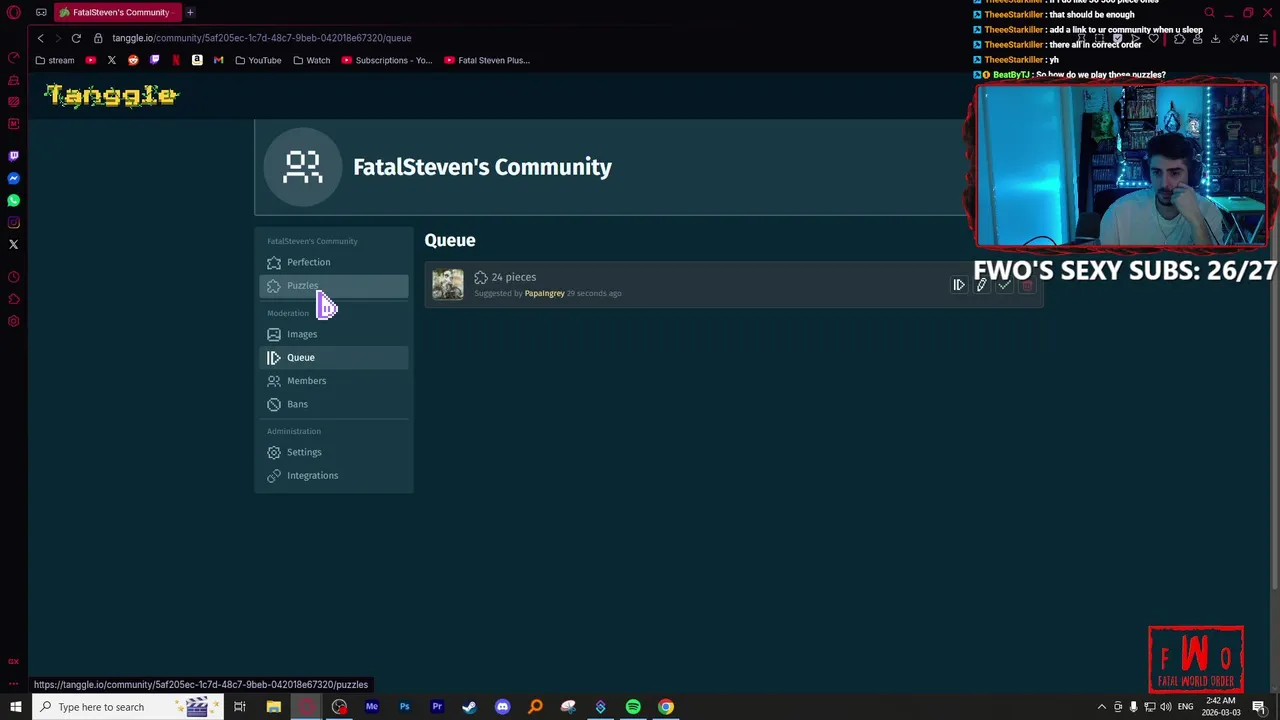Click the Integrations plug icon
The width and height of the screenshot is (1280, 720).
click(274, 475)
